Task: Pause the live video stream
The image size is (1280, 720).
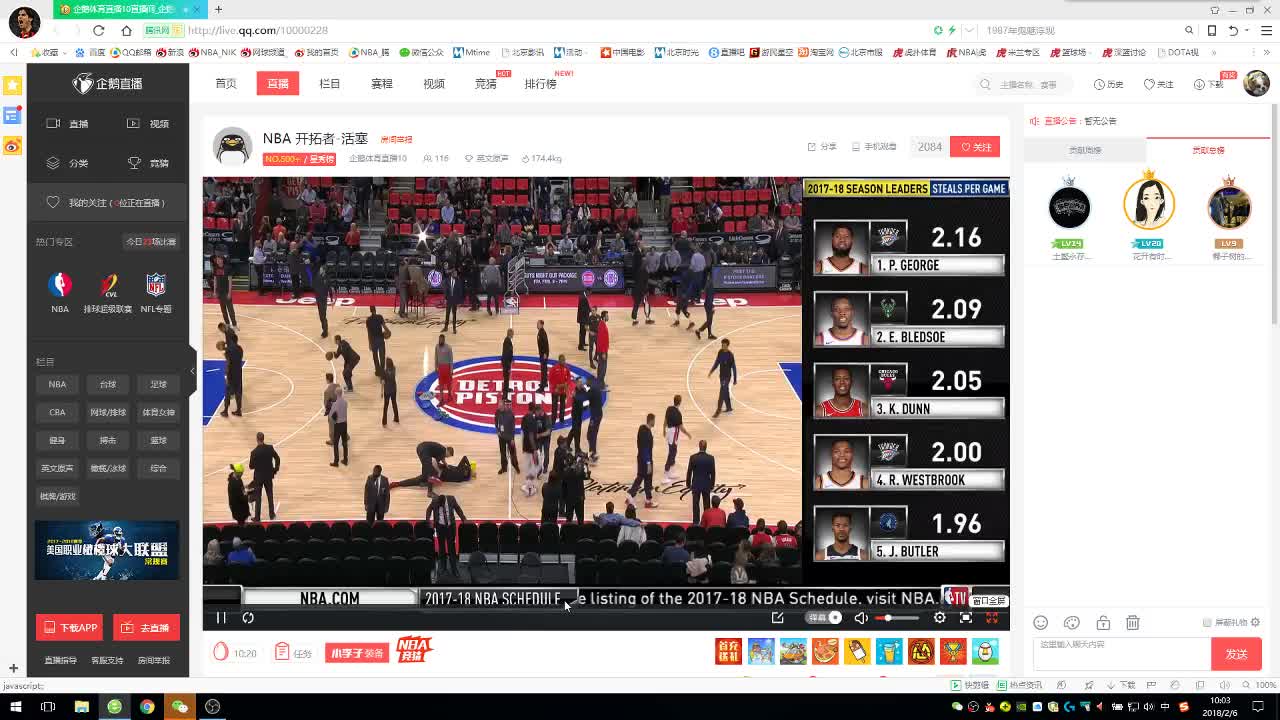Action: click(x=221, y=618)
